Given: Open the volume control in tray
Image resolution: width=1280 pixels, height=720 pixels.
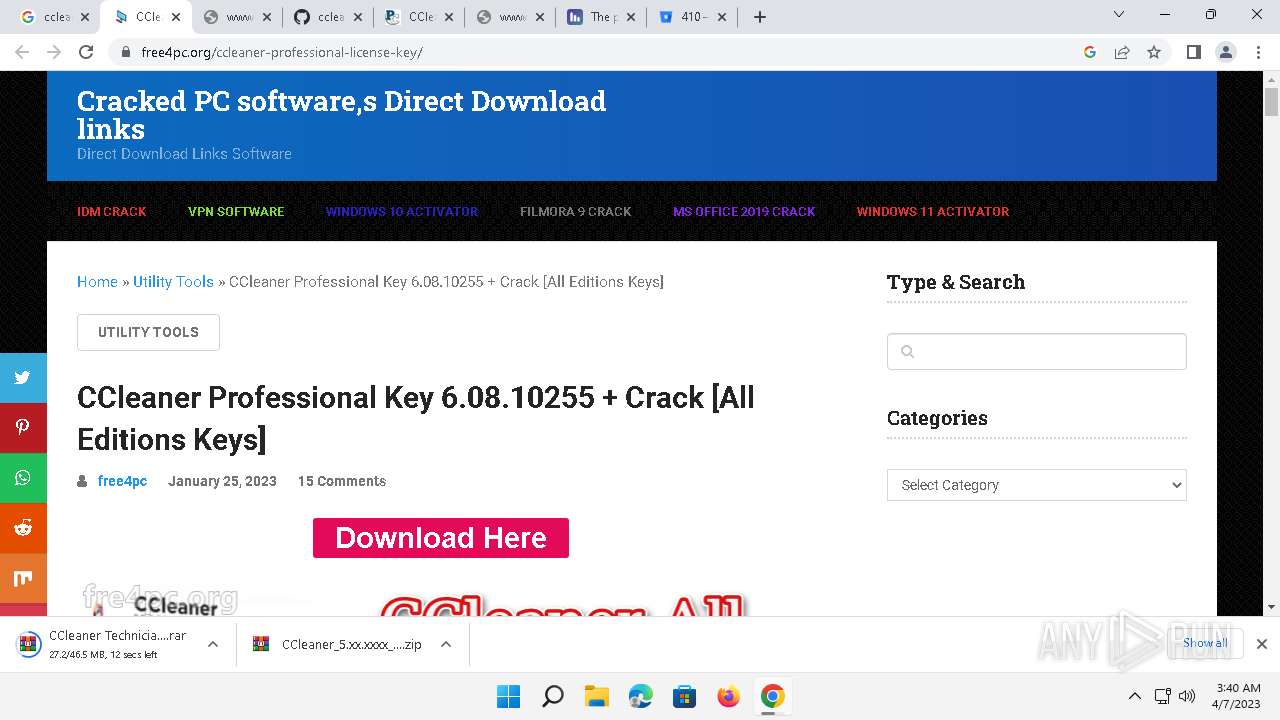Looking at the screenshot, I should (1187, 696).
